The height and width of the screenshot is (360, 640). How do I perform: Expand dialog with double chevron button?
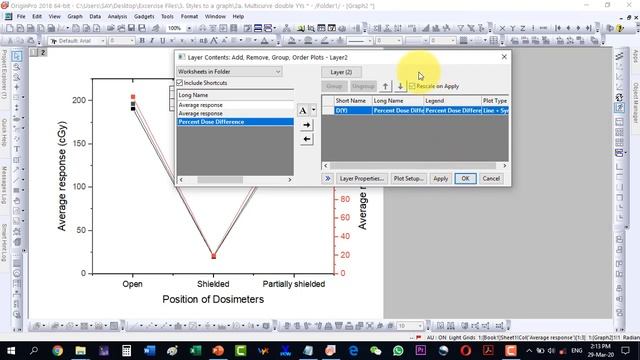(328, 178)
